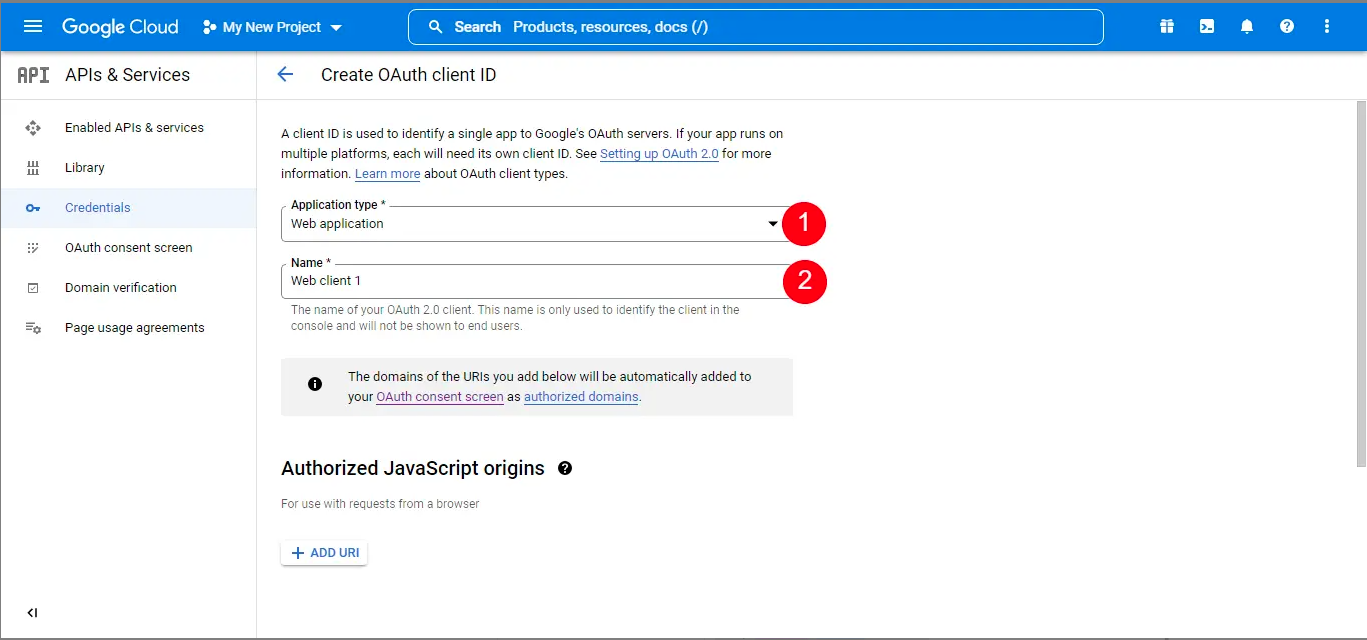The width and height of the screenshot is (1367, 640).
Task: Open the three-dot options menu
Action: (x=1326, y=26)
